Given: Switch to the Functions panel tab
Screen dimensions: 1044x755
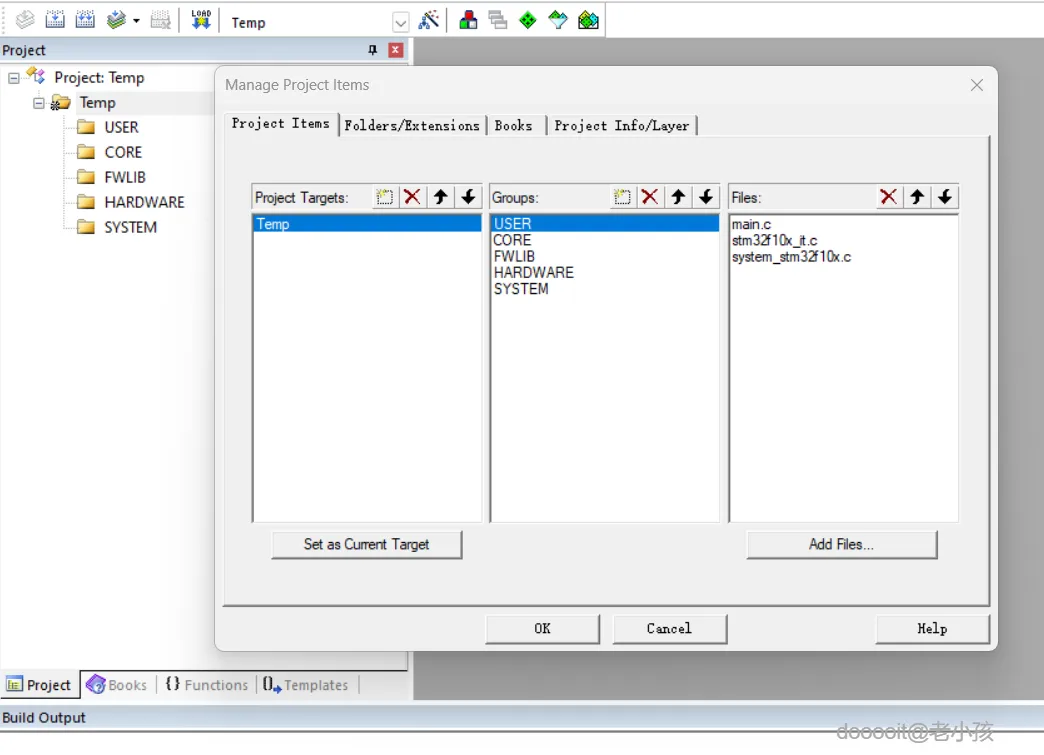Looking at the screenshot, I should 207,685.
